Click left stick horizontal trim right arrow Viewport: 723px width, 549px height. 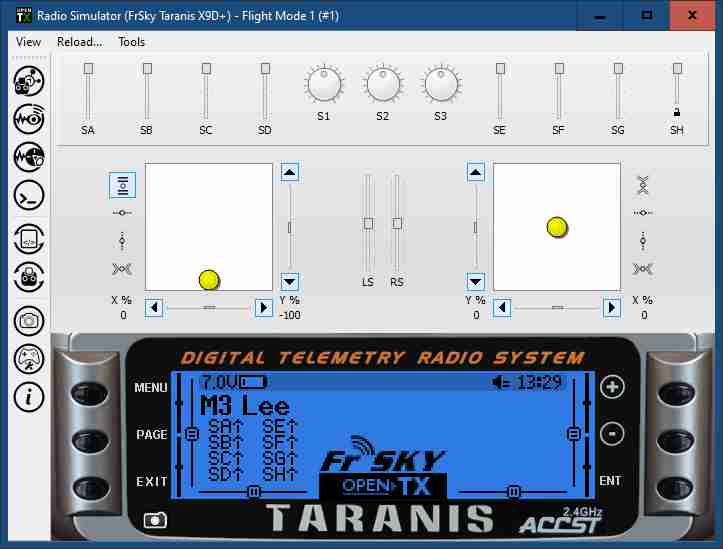click(x=263, y=307)
